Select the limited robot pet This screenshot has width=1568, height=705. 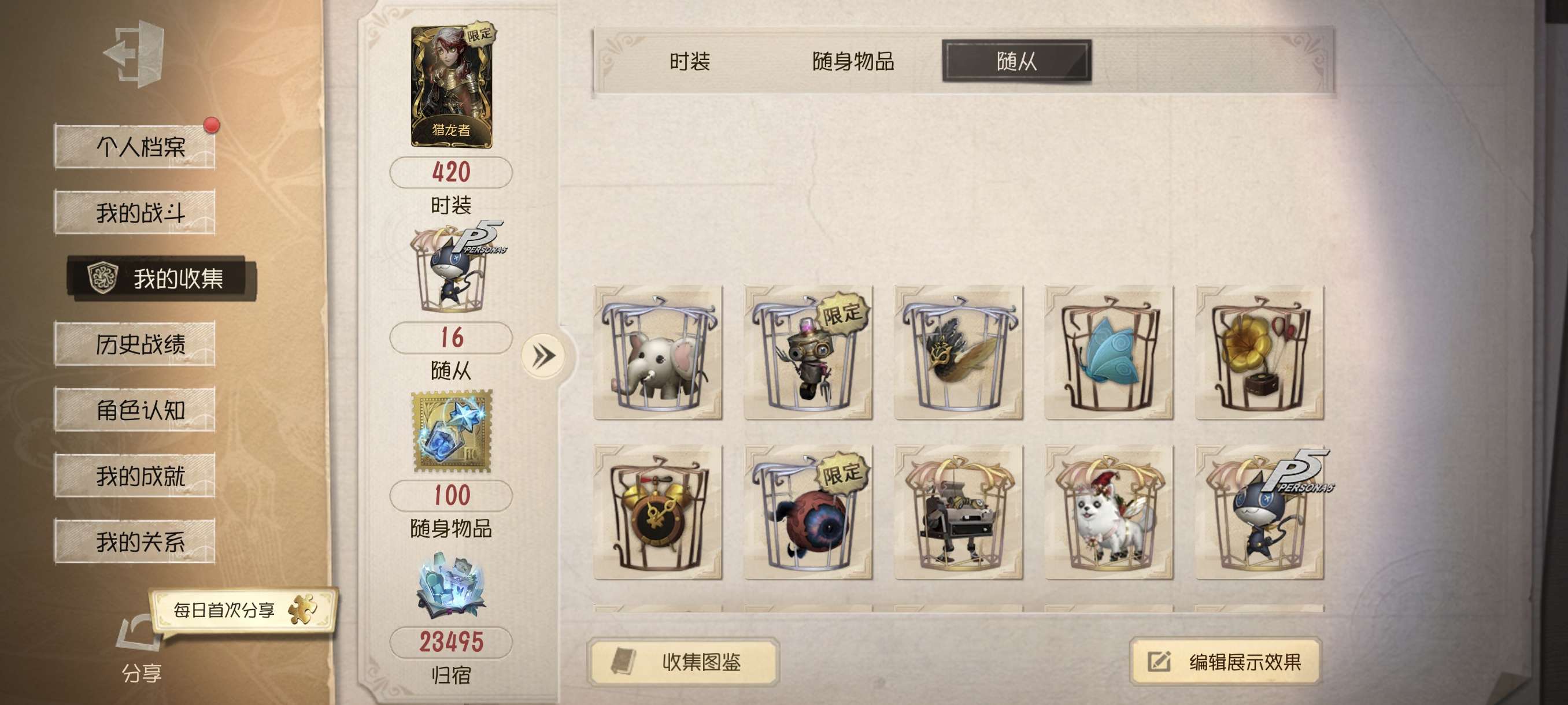coord(808,353)
